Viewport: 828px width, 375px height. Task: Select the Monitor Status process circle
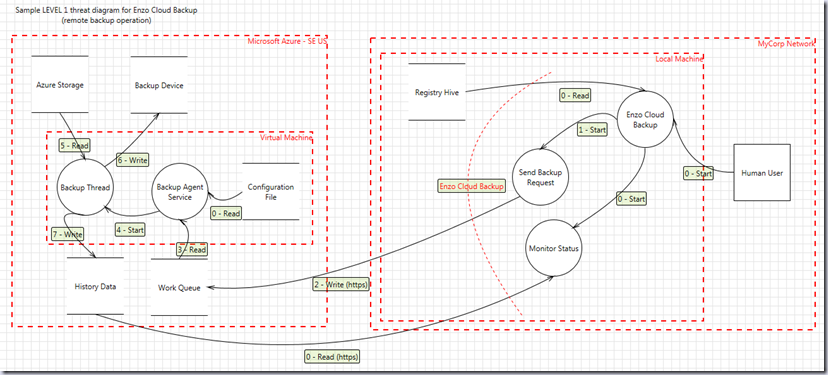coord(553,248)
